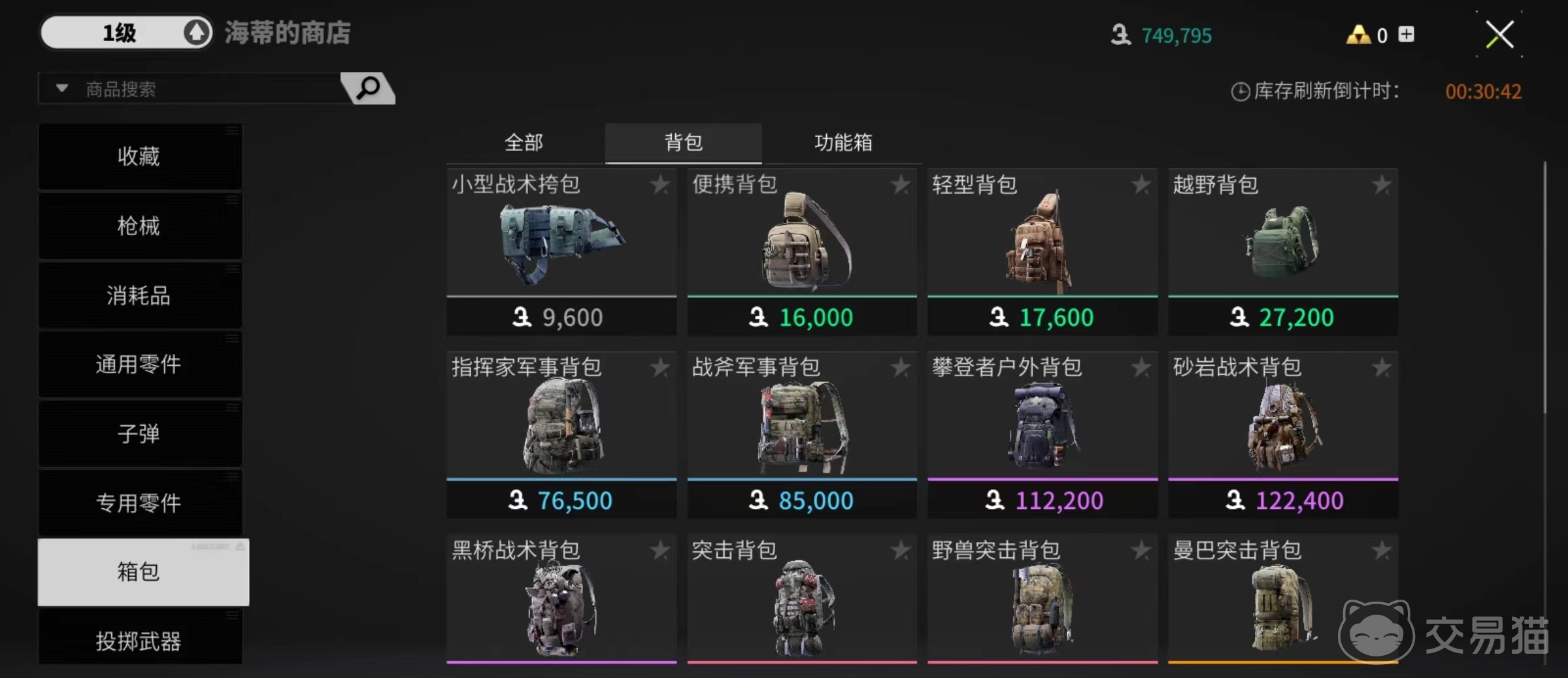
Task: Tap the plus icon beside gold count
Action: click(x=1406, y=34)
